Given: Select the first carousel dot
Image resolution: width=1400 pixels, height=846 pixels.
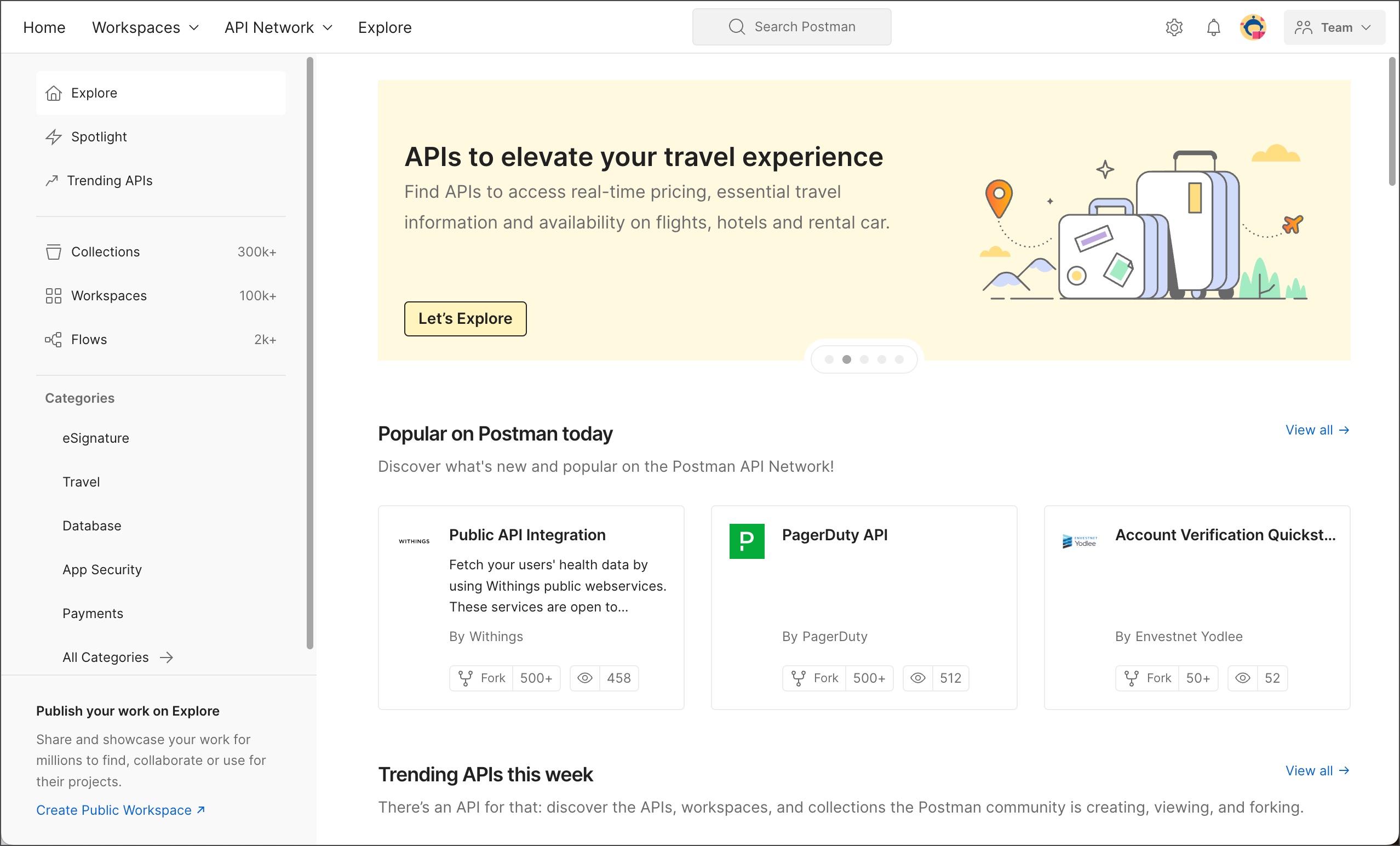Looking at the screenshot, I should tap(829, 359).
